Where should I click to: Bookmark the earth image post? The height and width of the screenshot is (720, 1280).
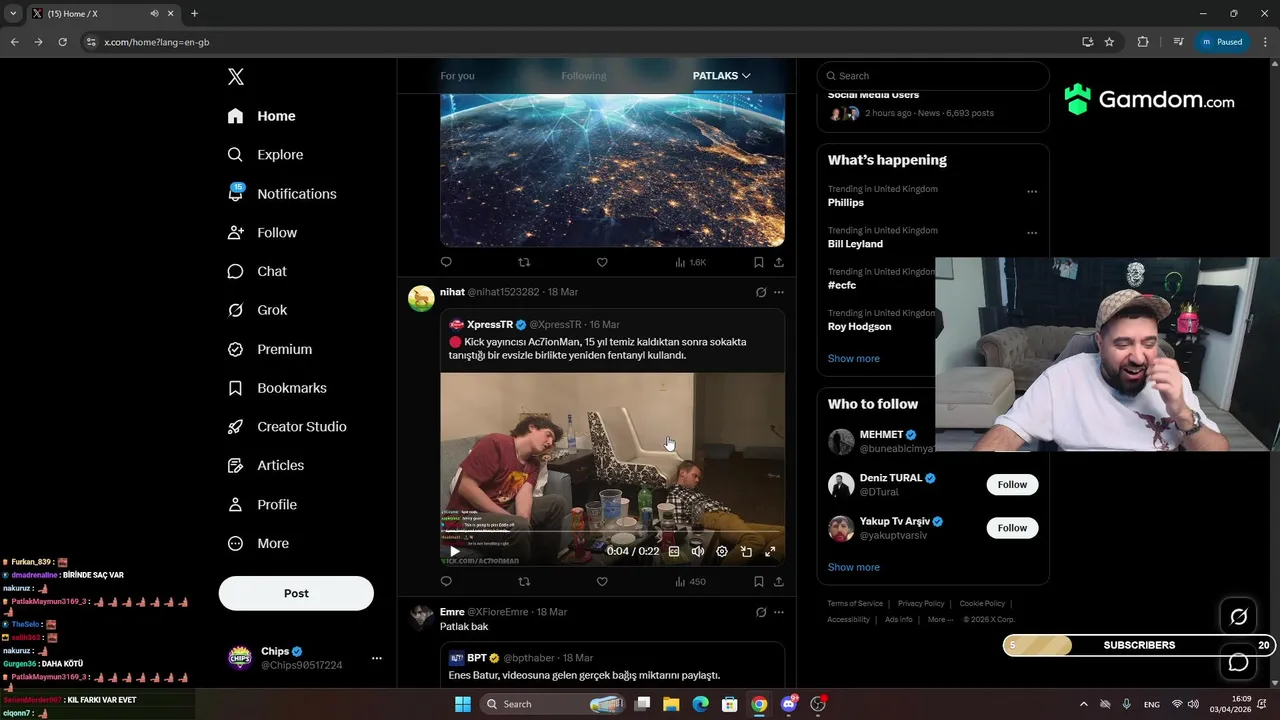click(758, 262)
